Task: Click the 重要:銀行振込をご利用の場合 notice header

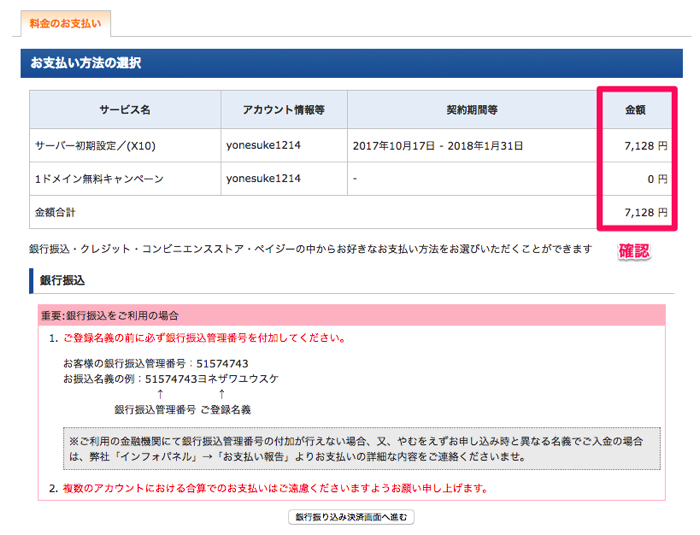Action: 352,315
